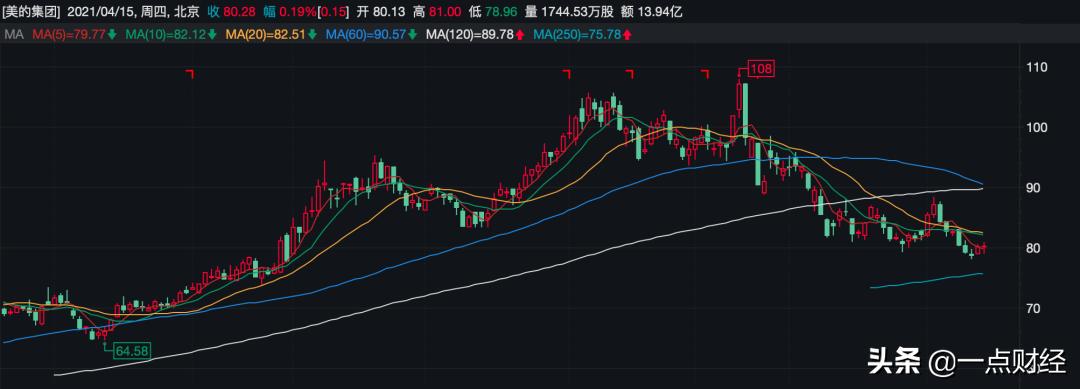
Task: Select the MA(120)=89.78 legend entry
Action: (470, 34)
